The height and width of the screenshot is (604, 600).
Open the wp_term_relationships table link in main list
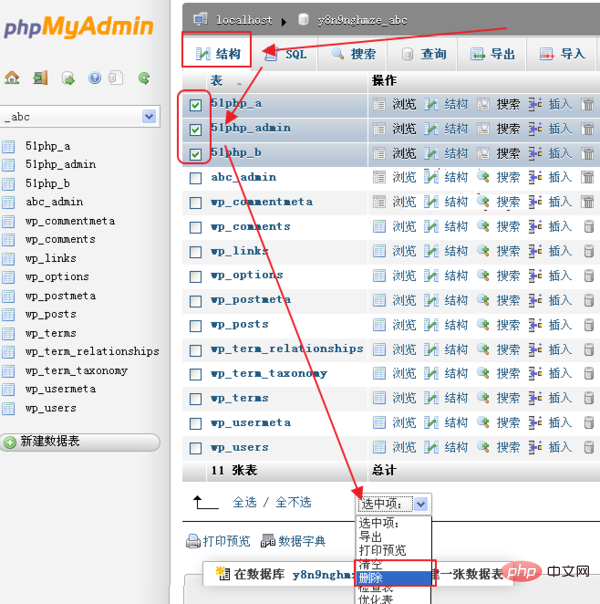(x=287, y=349)
